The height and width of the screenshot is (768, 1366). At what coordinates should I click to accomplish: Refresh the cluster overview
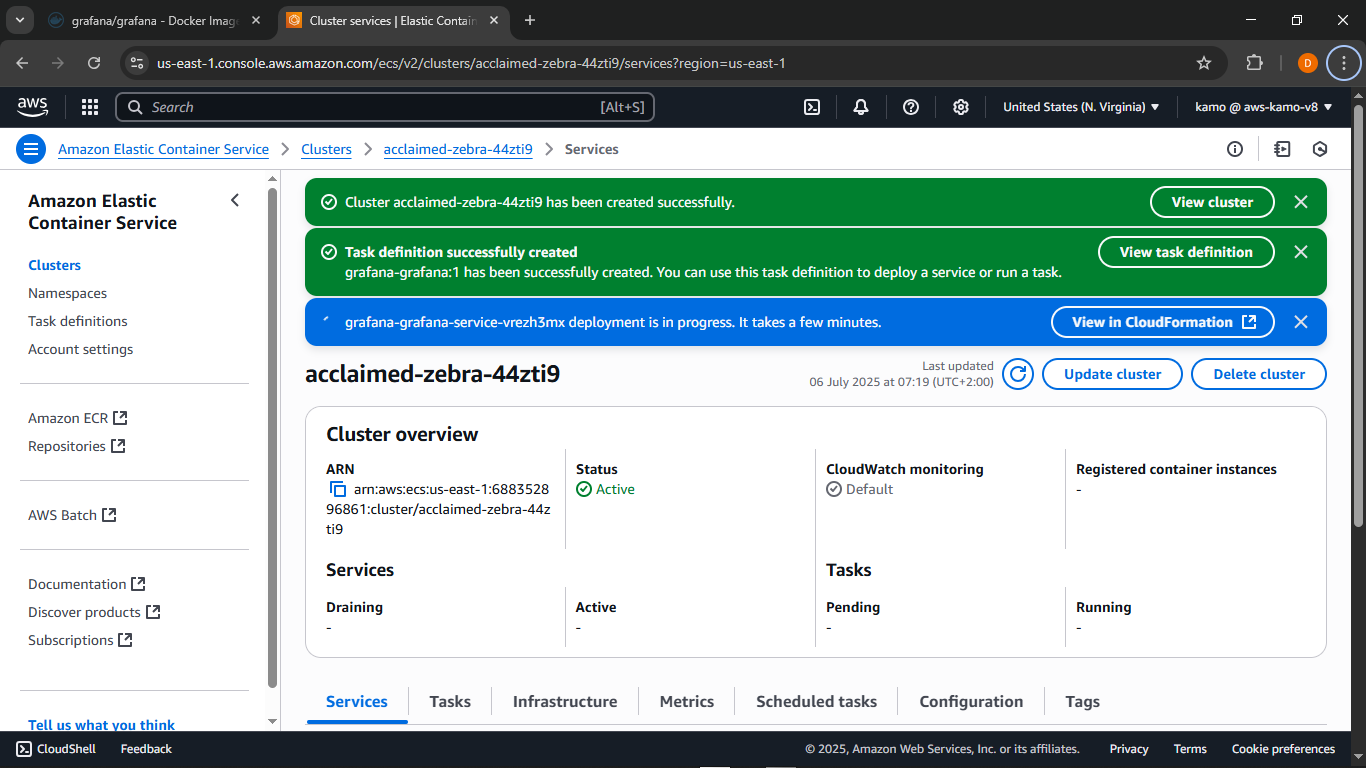1017,373
